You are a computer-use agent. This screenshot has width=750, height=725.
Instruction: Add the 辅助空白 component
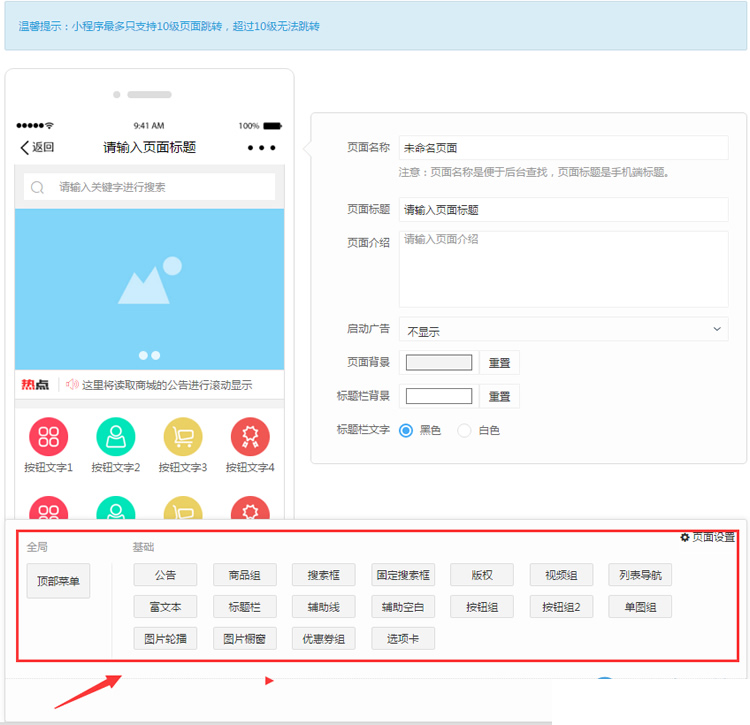(x=403, y=607)
